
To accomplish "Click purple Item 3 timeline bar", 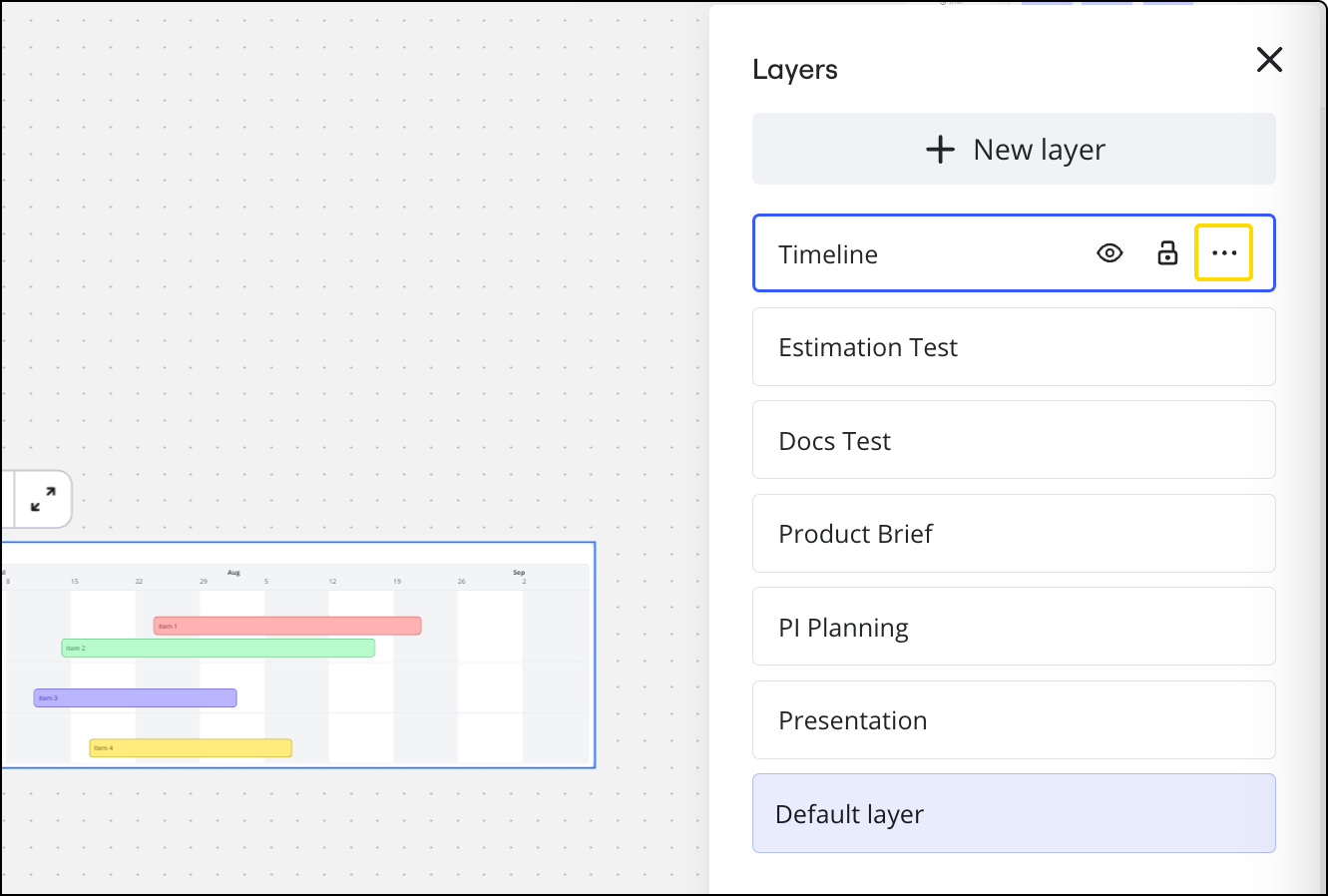I will [135, 697].
